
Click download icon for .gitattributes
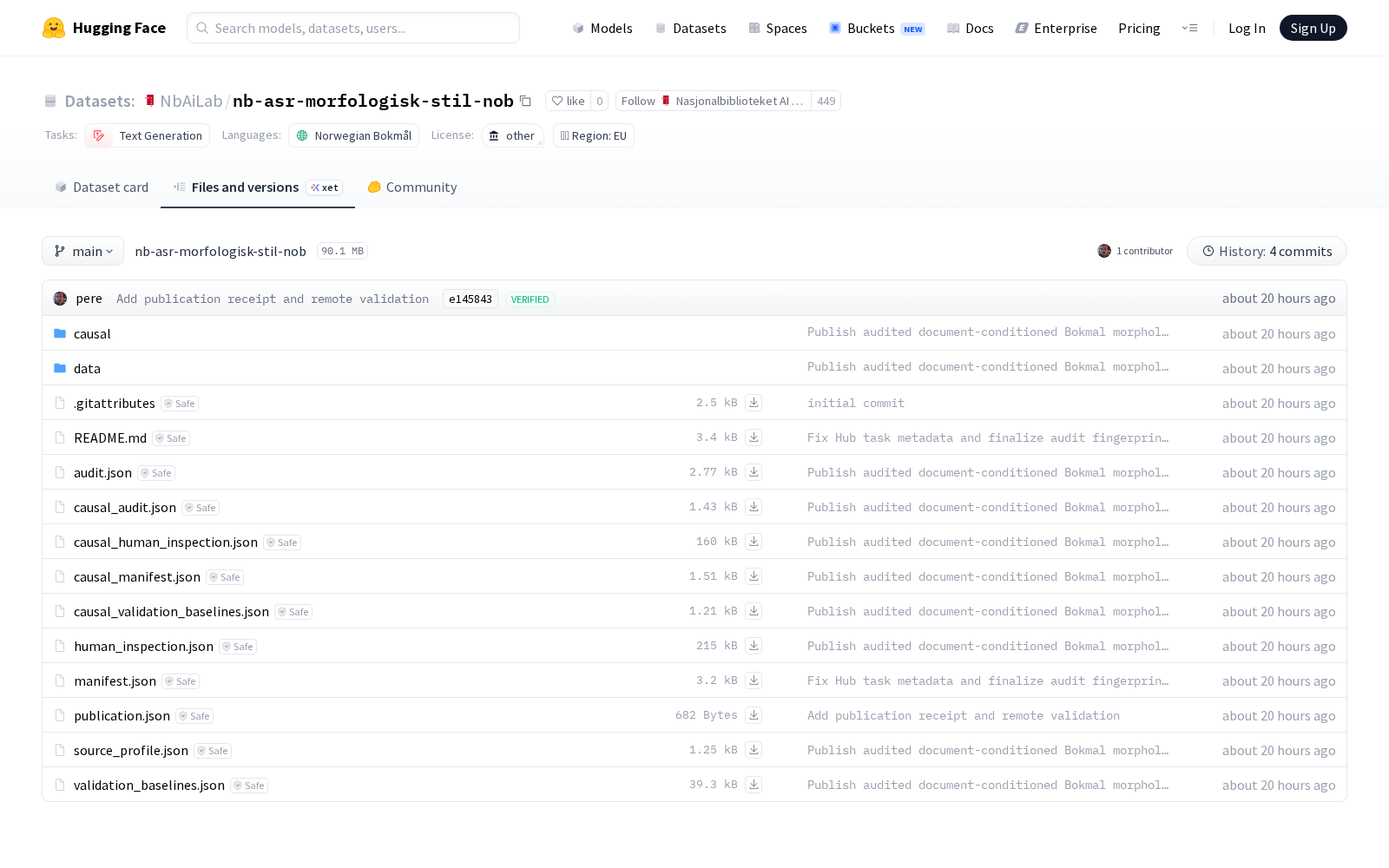point(754,403)
